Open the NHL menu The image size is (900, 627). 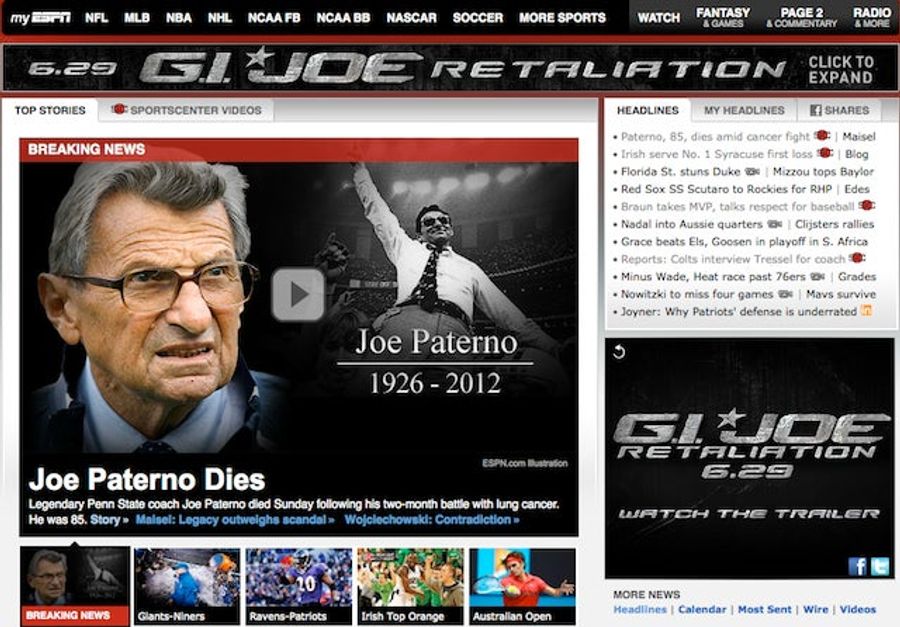pos(220,18)
